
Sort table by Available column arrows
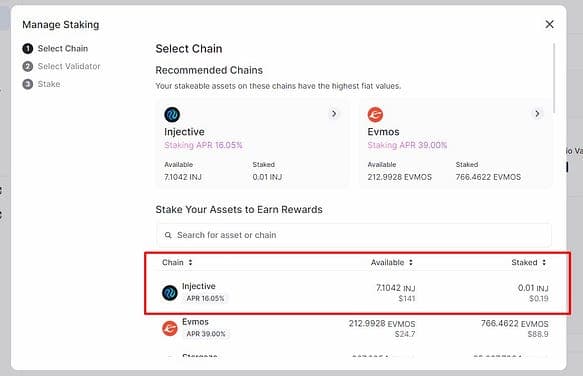[x=411, y=262]
